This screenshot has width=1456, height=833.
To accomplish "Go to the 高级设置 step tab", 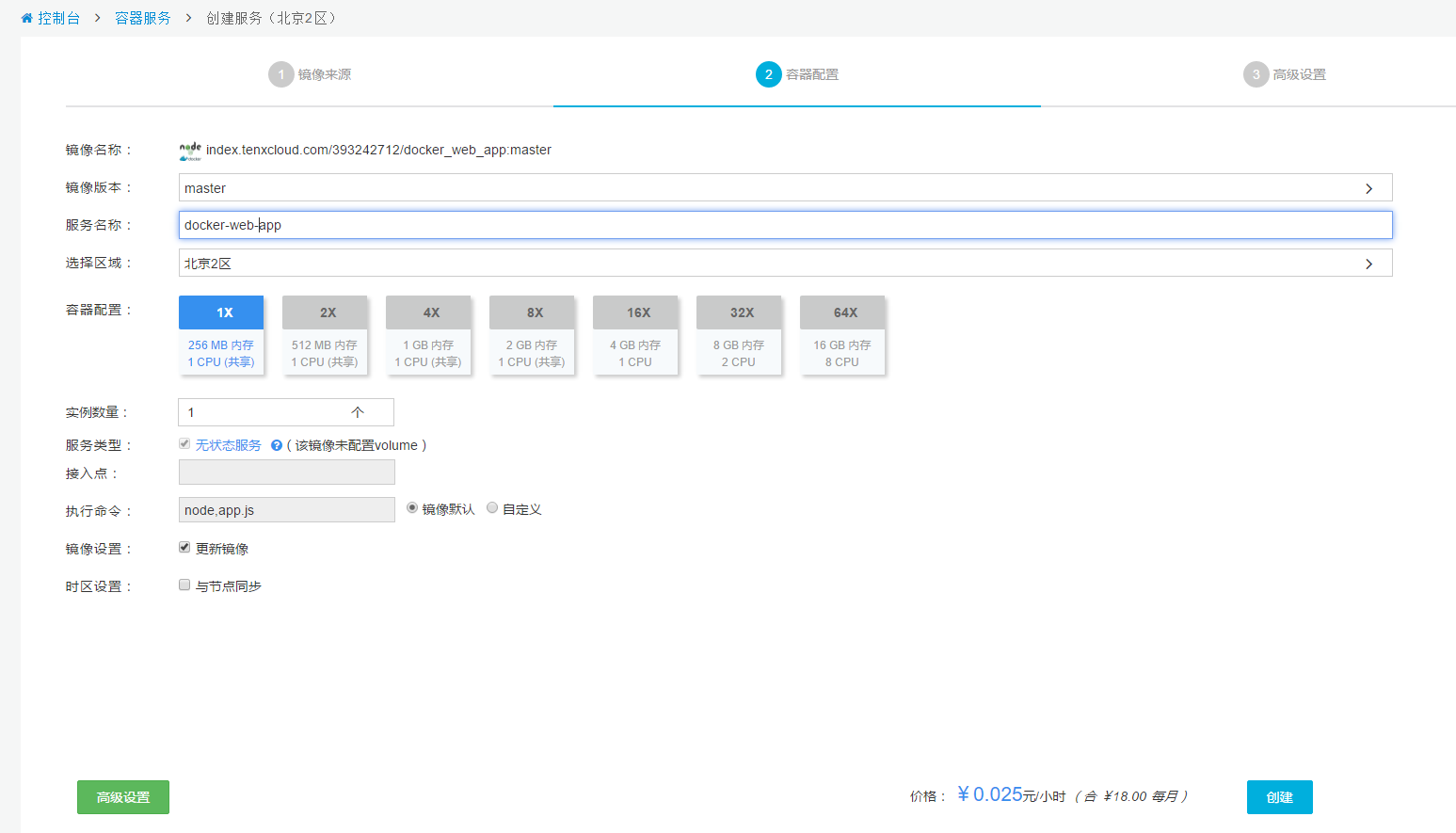I will 1285,74.
